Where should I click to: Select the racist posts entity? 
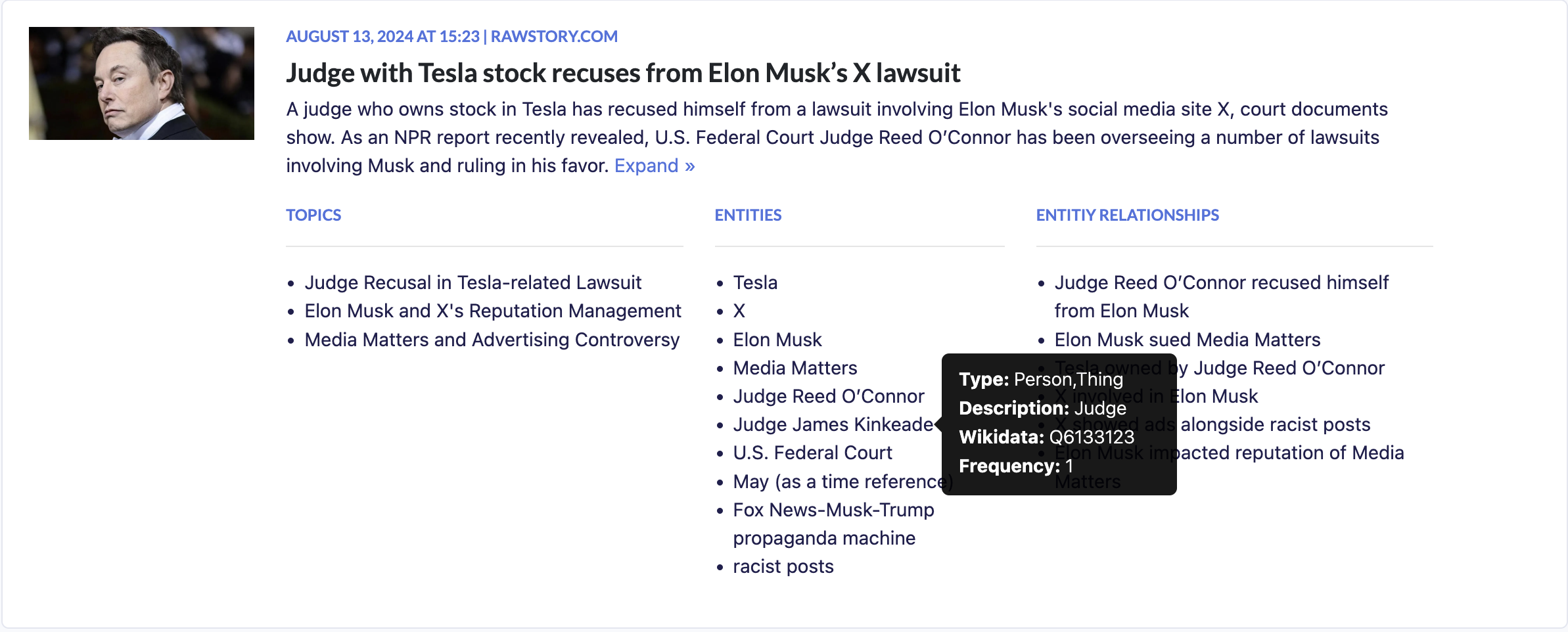click(x=783, y=566)
